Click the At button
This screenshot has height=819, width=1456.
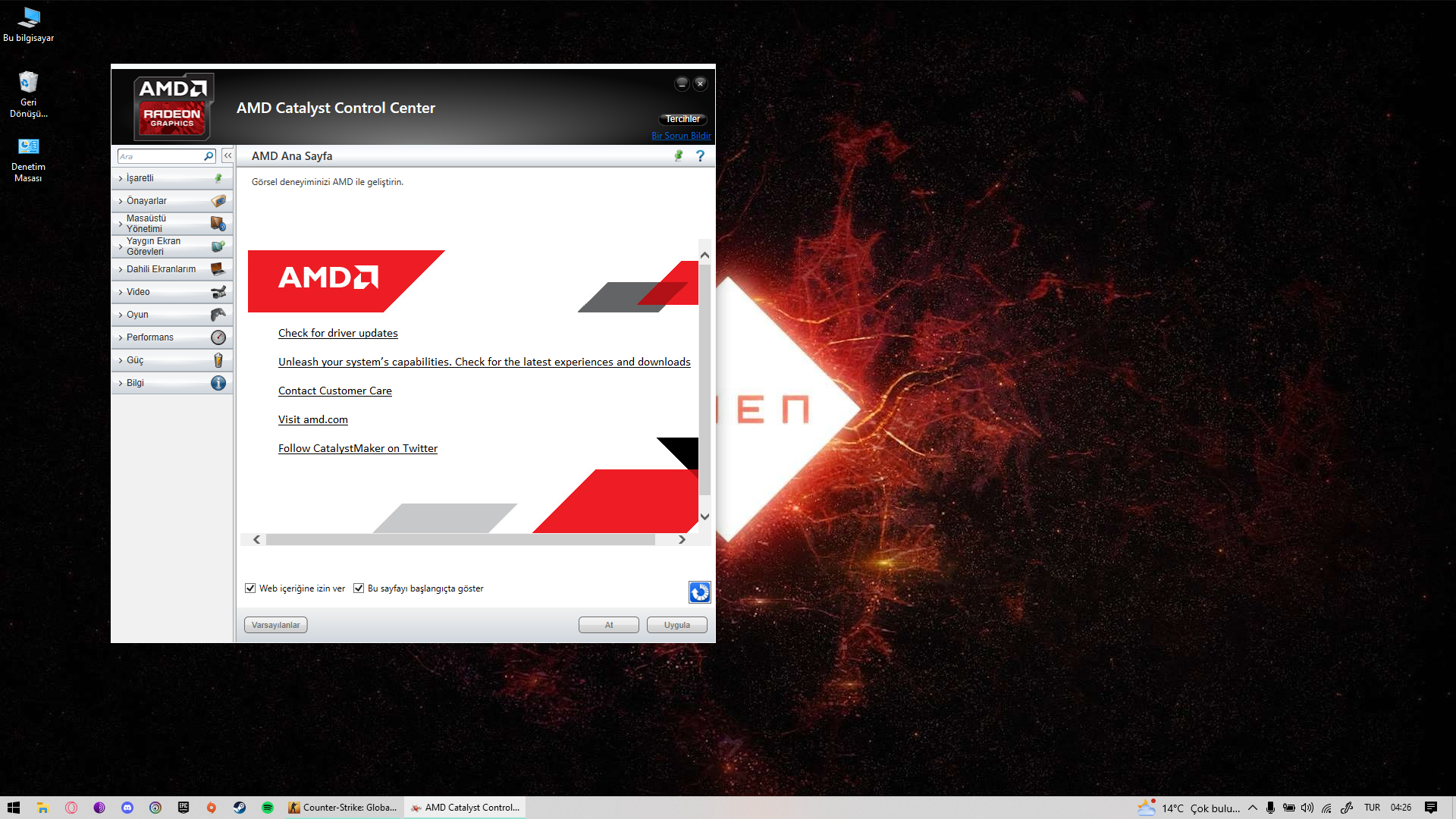(609, 625)
